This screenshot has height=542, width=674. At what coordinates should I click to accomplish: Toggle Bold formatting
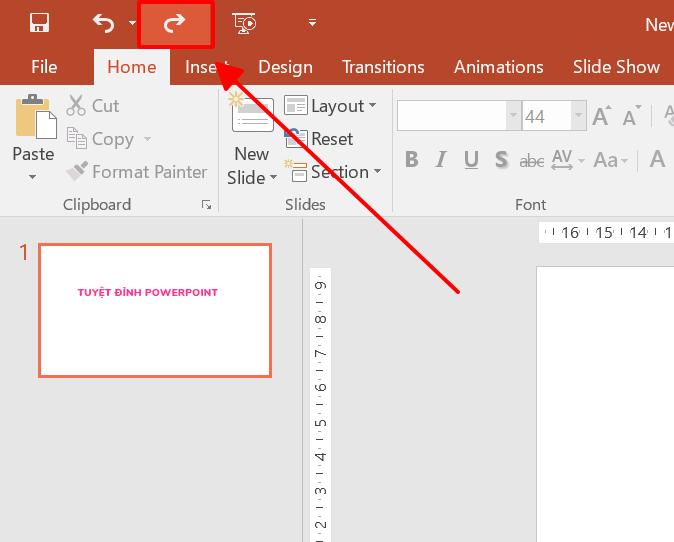[x=412, y=159]
